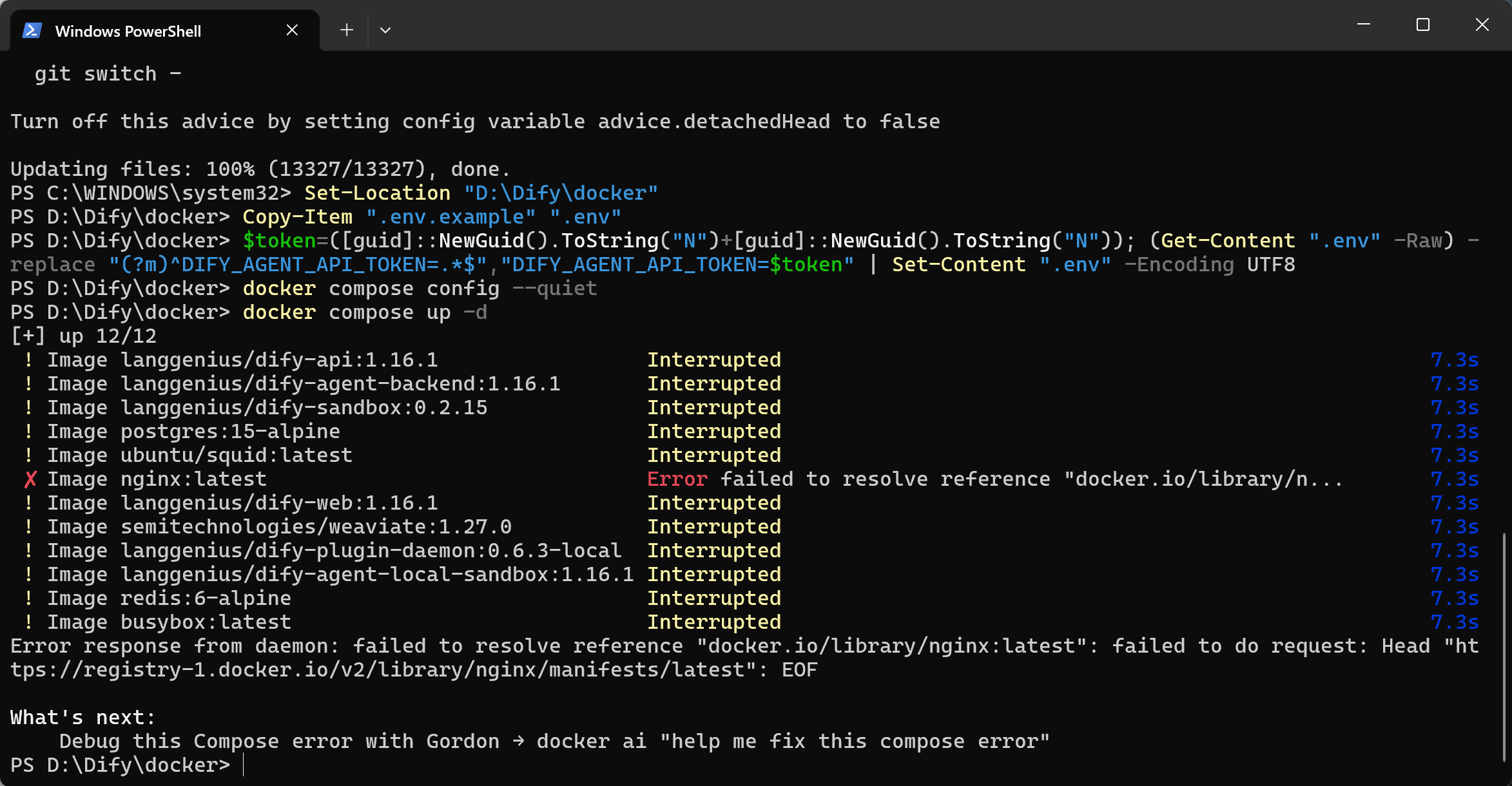Click 'Interrupted' status on the busybox row
1512x786 pixels.
tap(714, 622)
